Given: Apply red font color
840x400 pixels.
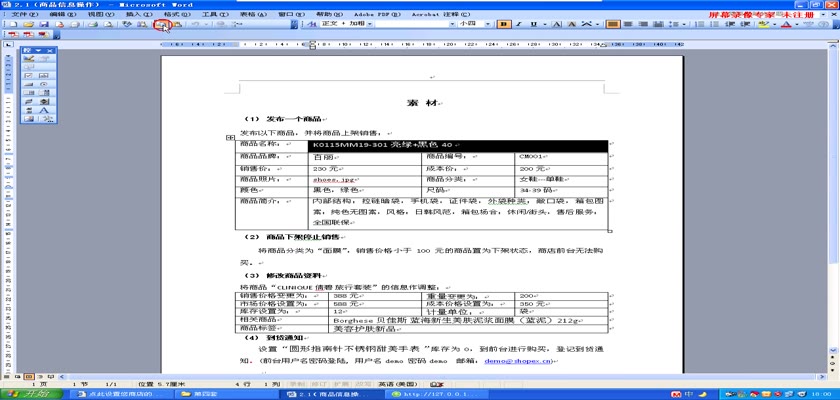Looking at the screenshot, I should [786, 24].
